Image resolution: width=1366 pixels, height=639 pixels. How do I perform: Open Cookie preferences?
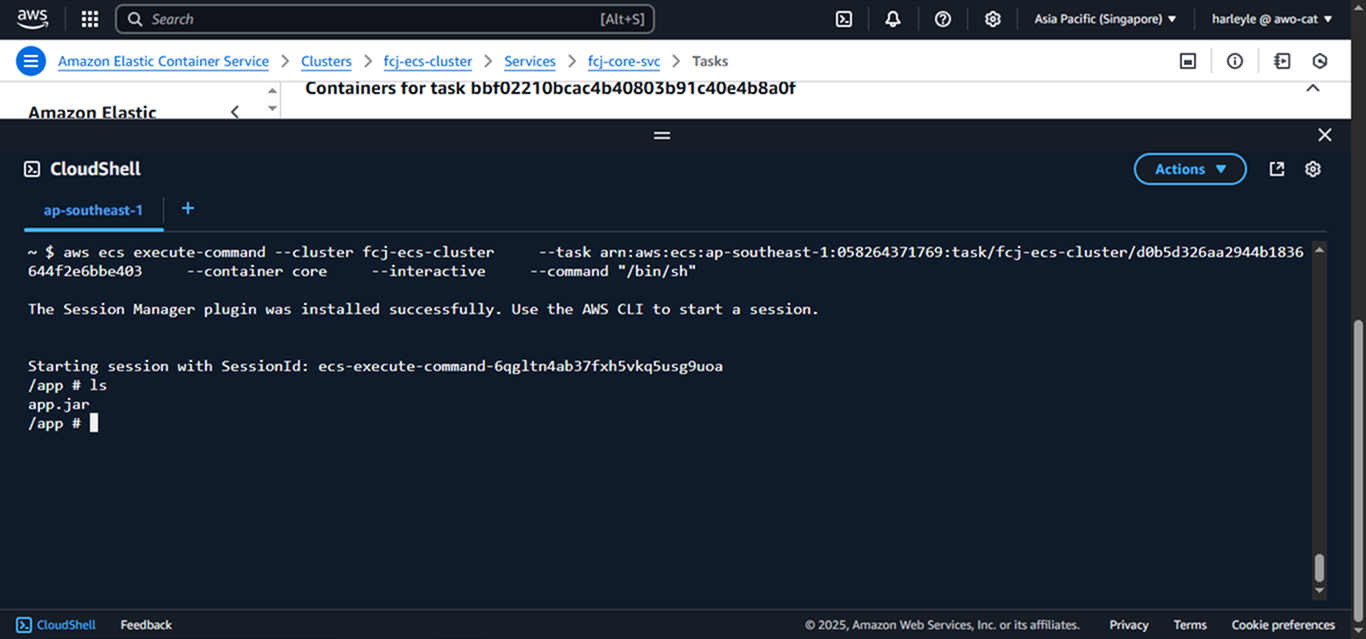click(x=1283, y=625)
